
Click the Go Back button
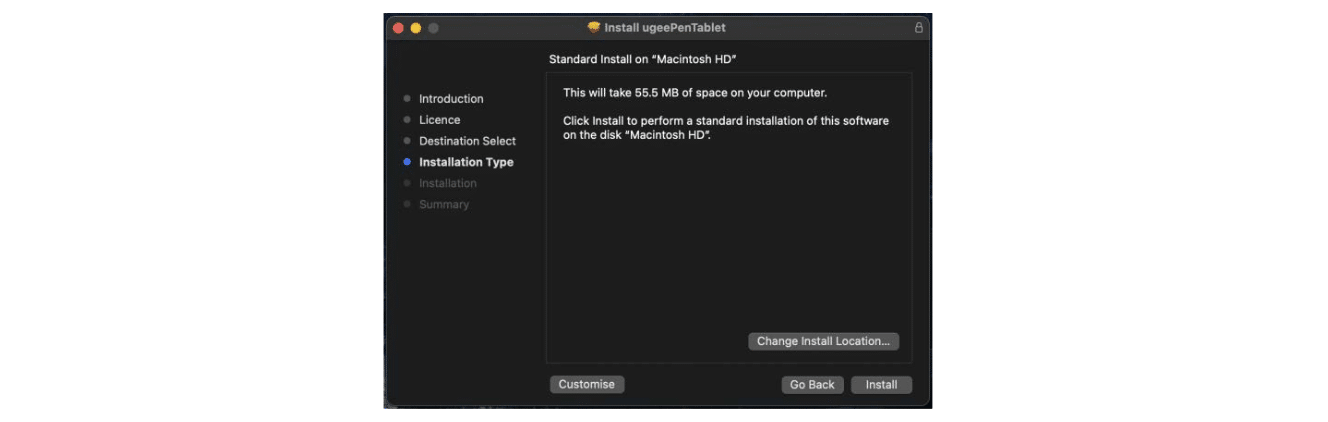click(812, 384)
